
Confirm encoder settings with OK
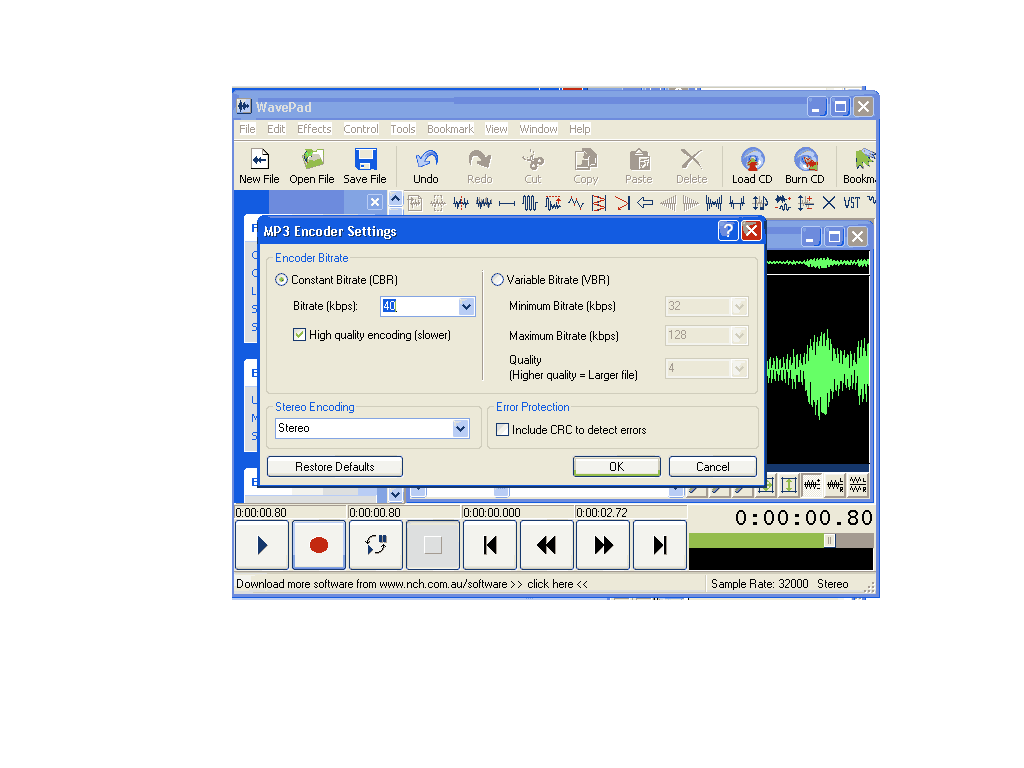tap(616, 467)
